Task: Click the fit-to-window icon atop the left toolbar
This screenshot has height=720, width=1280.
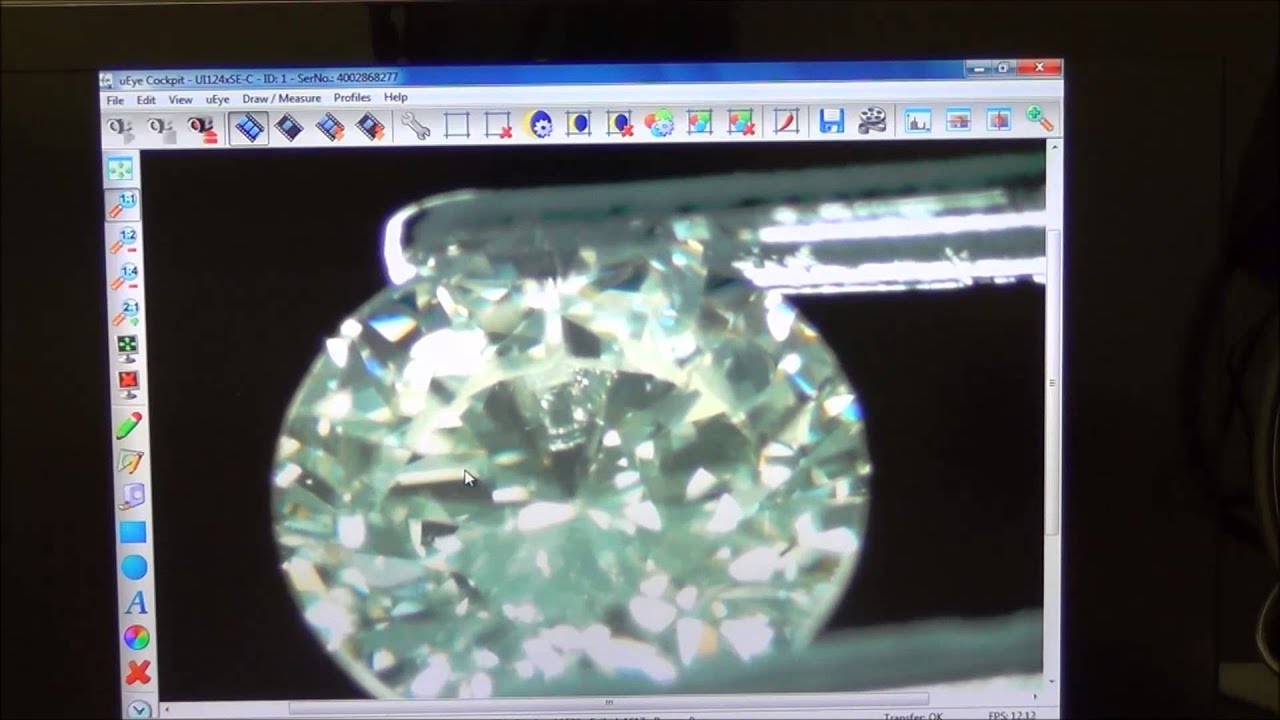Action: coord(121,169)
